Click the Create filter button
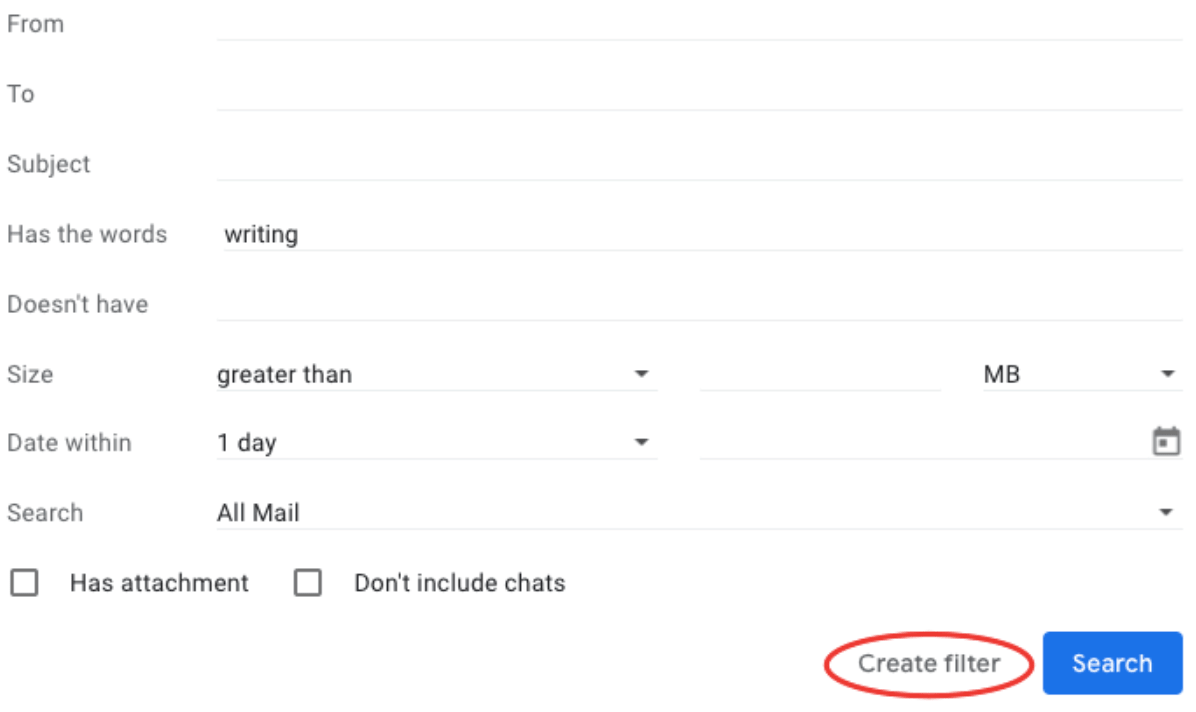The width and height of the screenshot is (1196, 712). [929, 663]
